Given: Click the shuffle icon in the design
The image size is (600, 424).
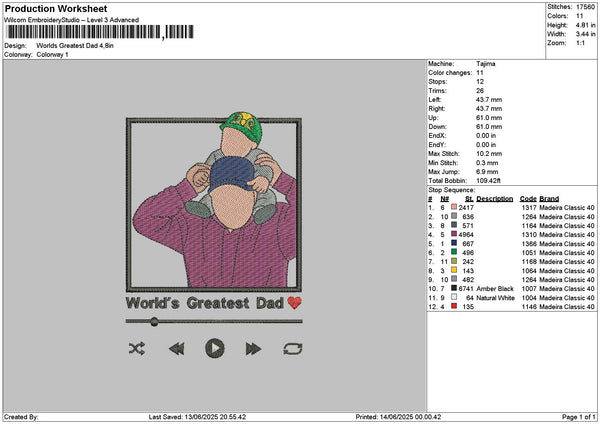Looking at the screenshot, I should tap(137, 349).
